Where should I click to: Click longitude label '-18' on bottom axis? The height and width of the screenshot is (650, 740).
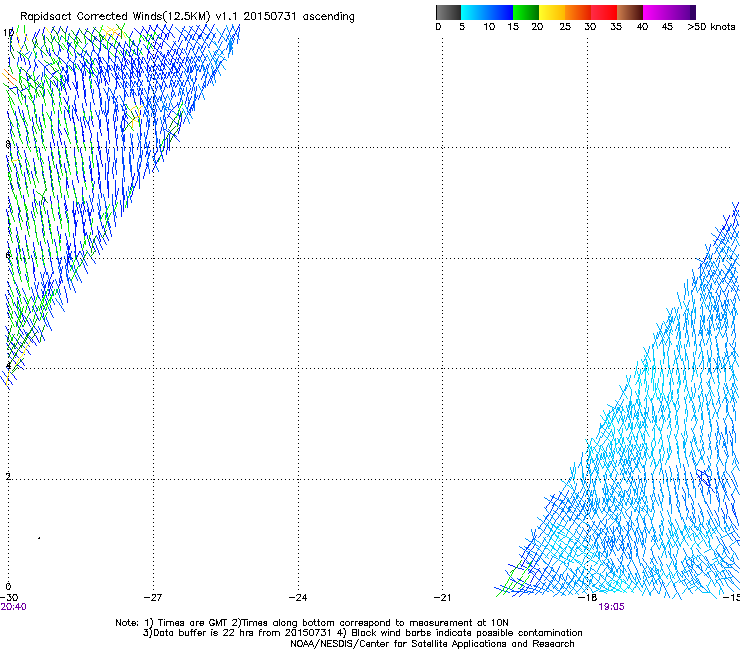tap(587, 598)
